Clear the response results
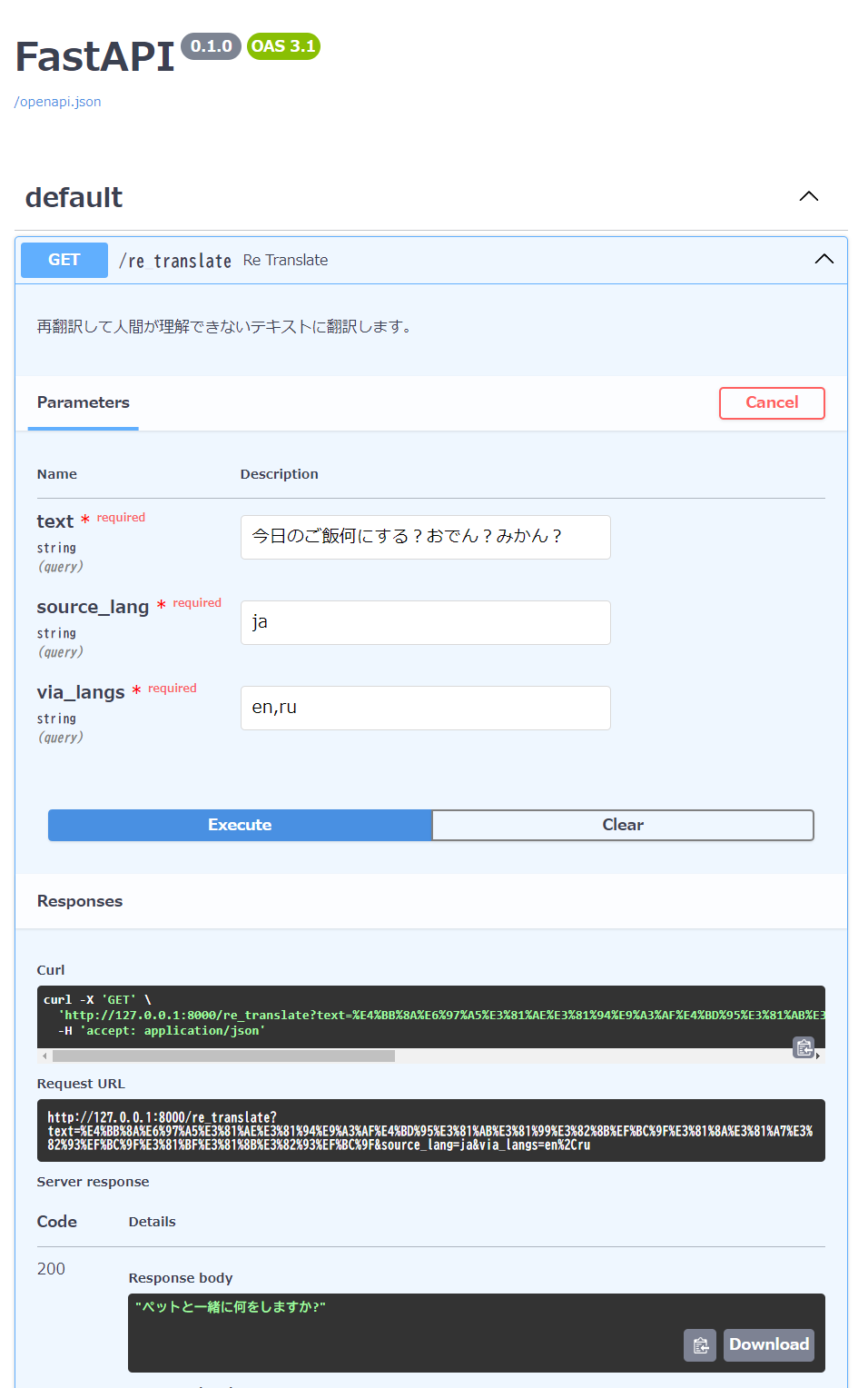This screenshot has width=868, height=1388. [623, 825]
